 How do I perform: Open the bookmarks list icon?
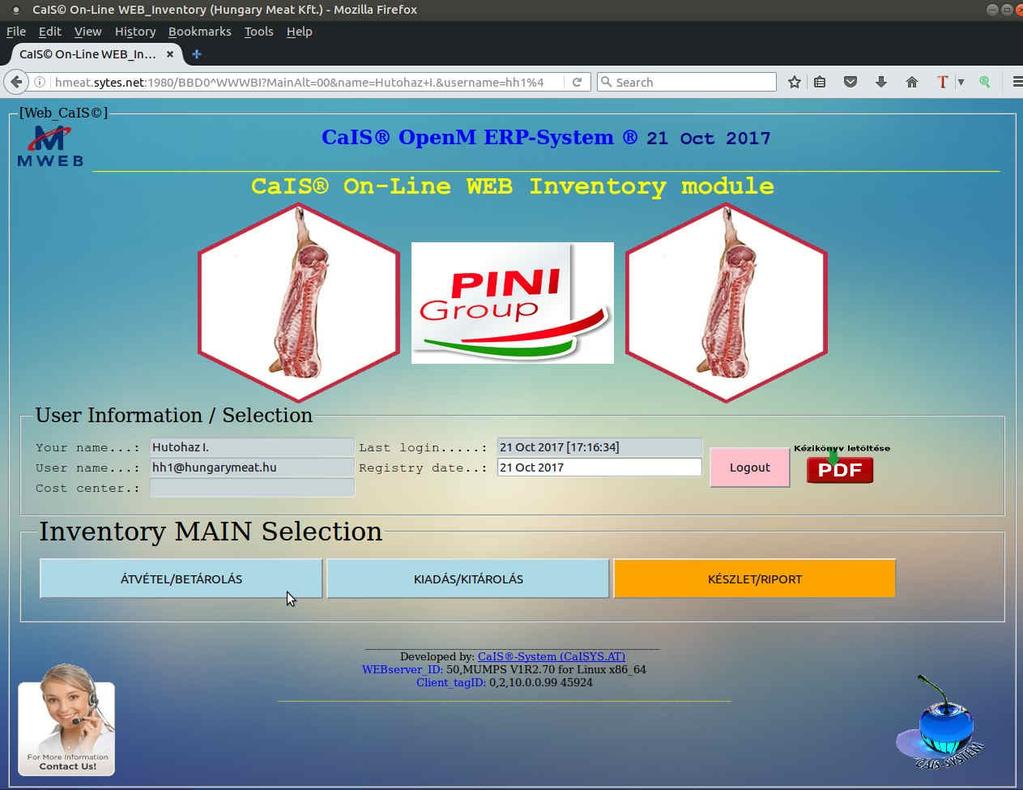coord(819,82)
